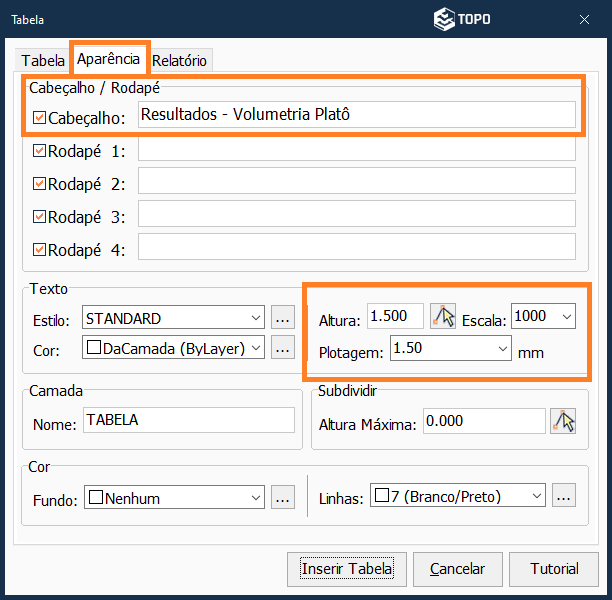Click the pick-point icon beside Altura Máxima
612x600 pixels.
(x=564, y=422)
